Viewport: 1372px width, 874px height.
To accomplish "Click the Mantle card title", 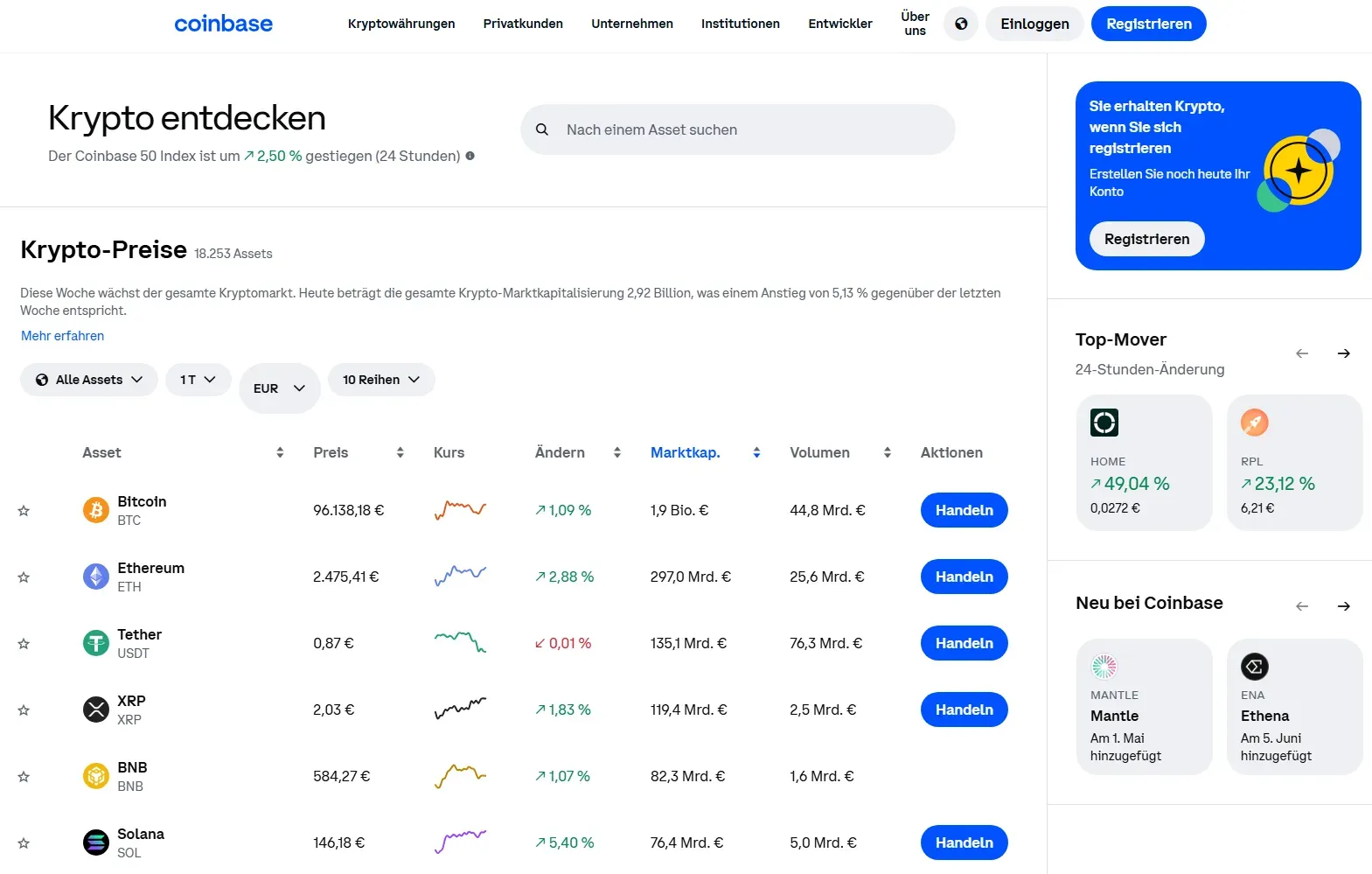I will (x=1114, y=716).
